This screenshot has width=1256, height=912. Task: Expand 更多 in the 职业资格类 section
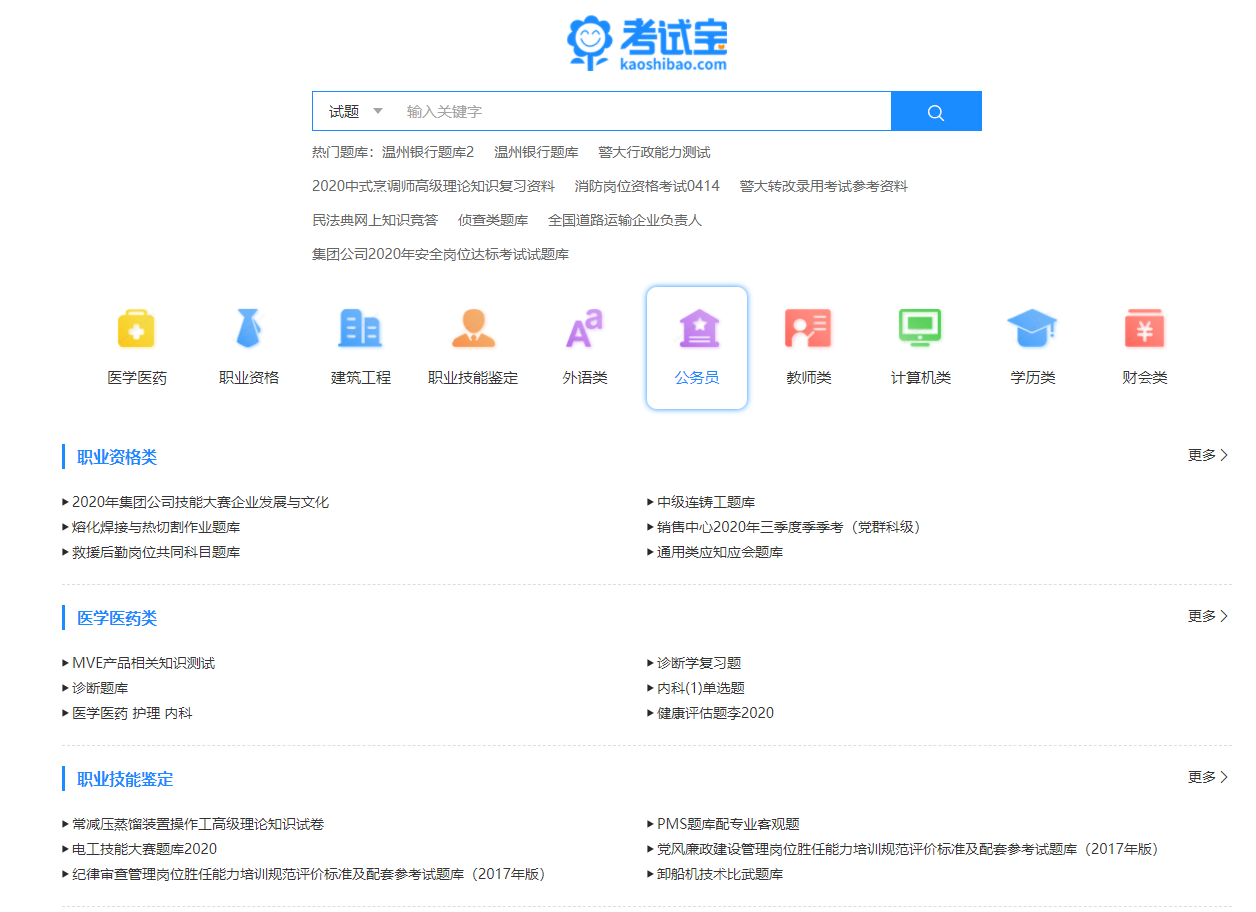tap(1207, 455)
